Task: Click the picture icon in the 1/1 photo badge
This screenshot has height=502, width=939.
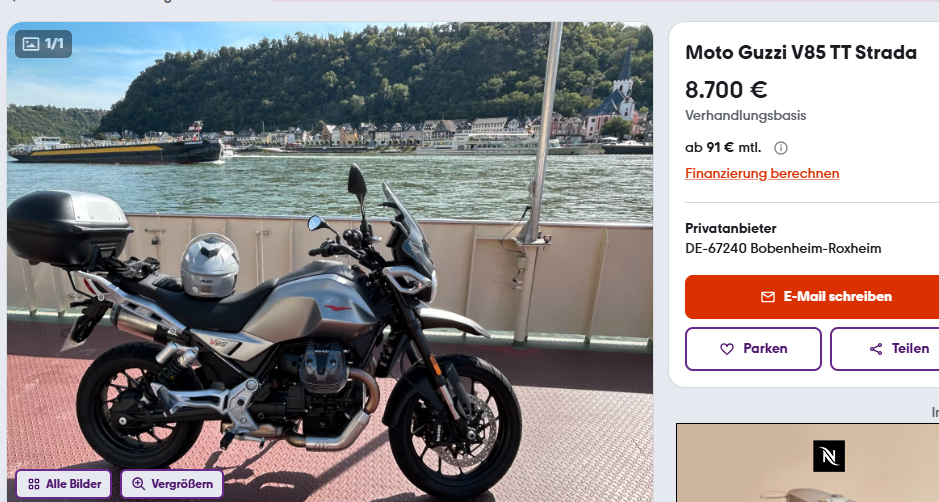Action: coord(31,44)
